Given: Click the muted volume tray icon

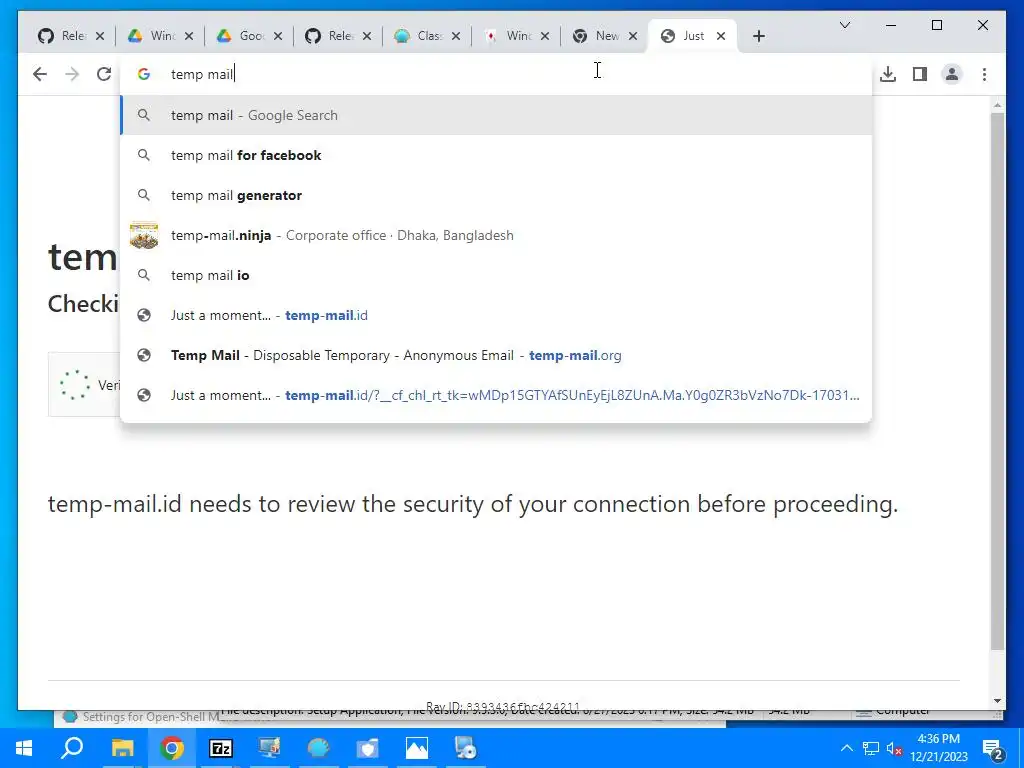Looking at the screenshot, I should click(x=894, y=748).
